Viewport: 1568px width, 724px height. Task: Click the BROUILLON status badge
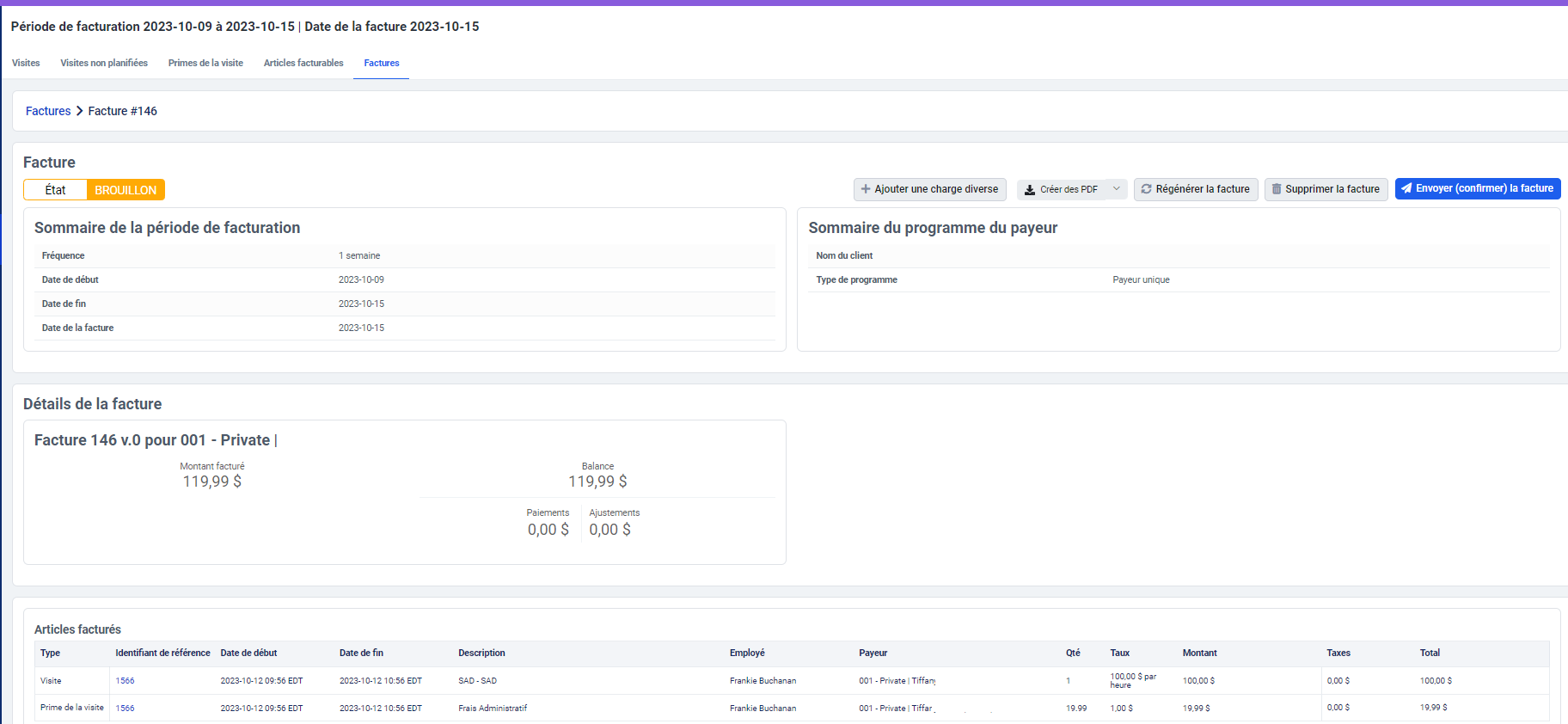126,190
